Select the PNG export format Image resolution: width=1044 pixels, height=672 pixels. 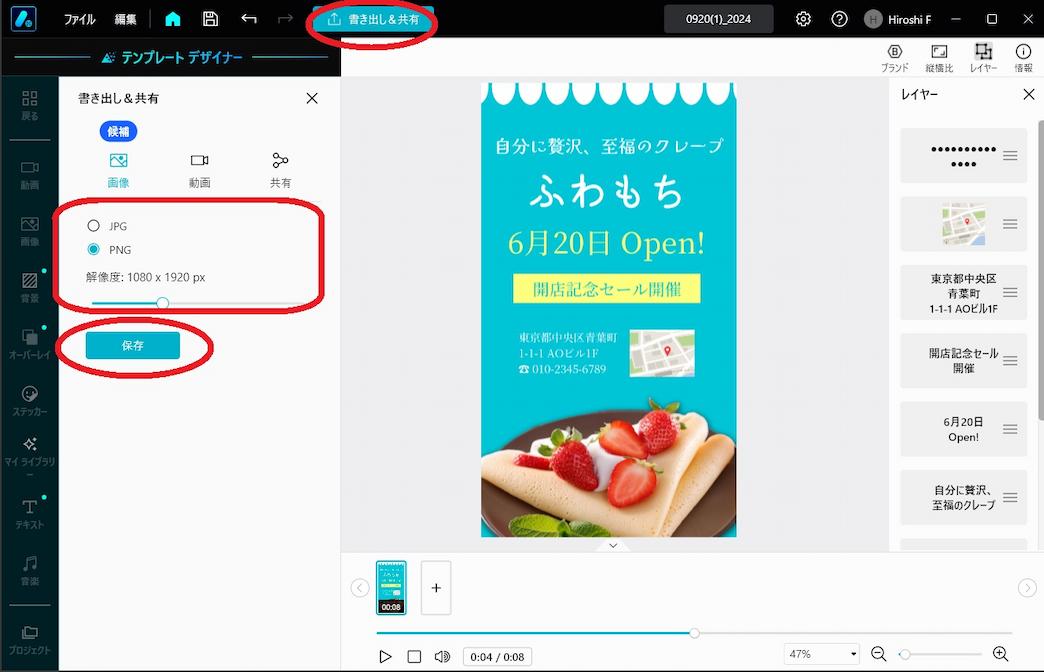[x=94, y=250]
